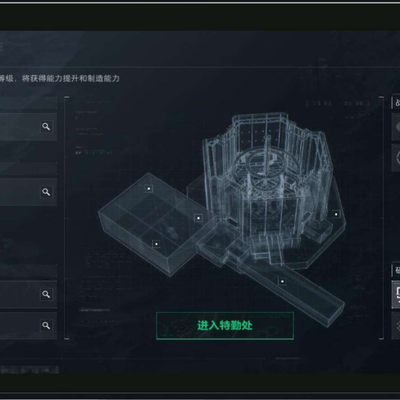Select the marker at the flat building's bottom edge
This screenshot has width=400, height=400.
tap(156, 244)
